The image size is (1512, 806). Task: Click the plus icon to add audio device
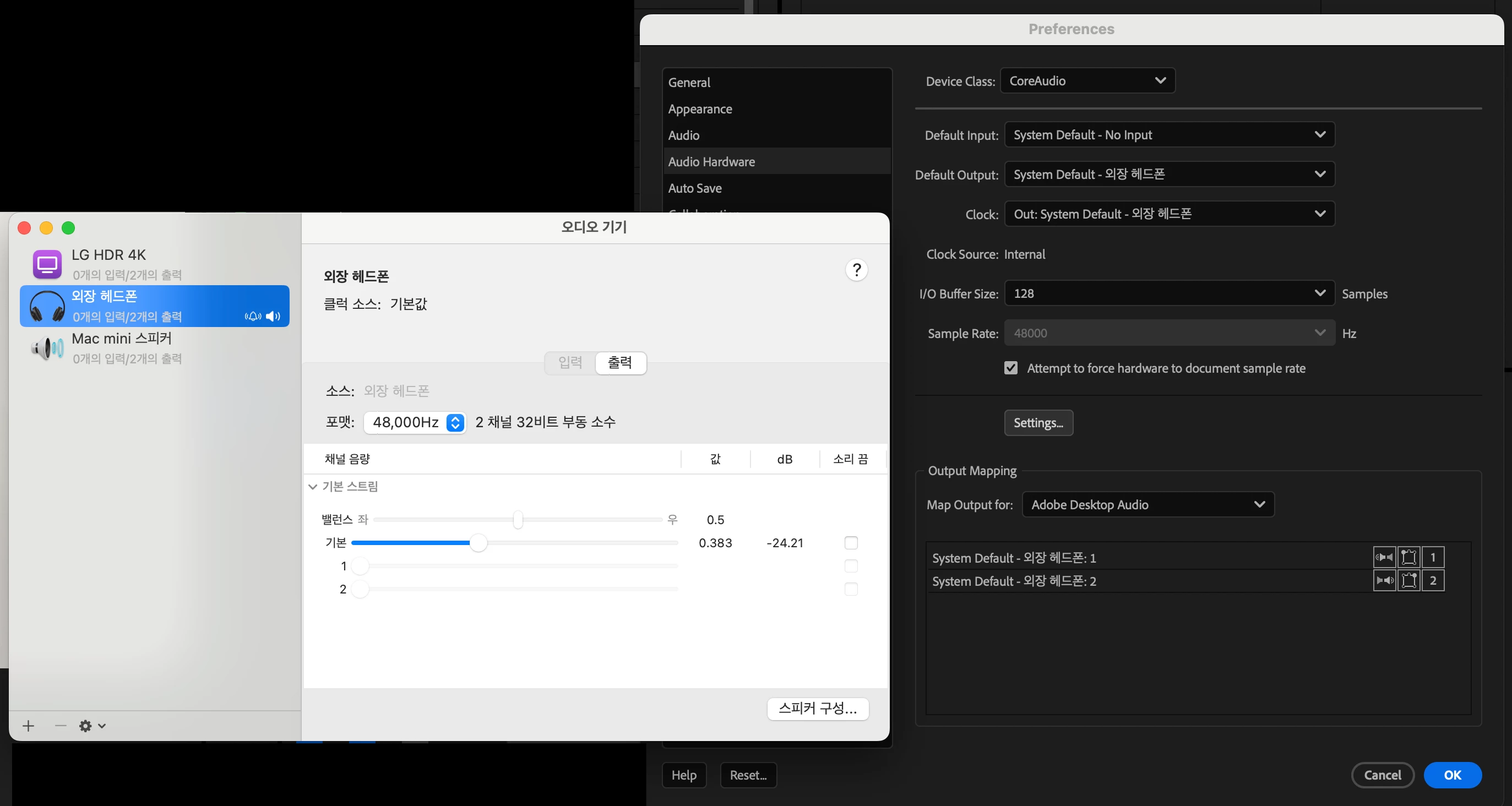[28, 726]
